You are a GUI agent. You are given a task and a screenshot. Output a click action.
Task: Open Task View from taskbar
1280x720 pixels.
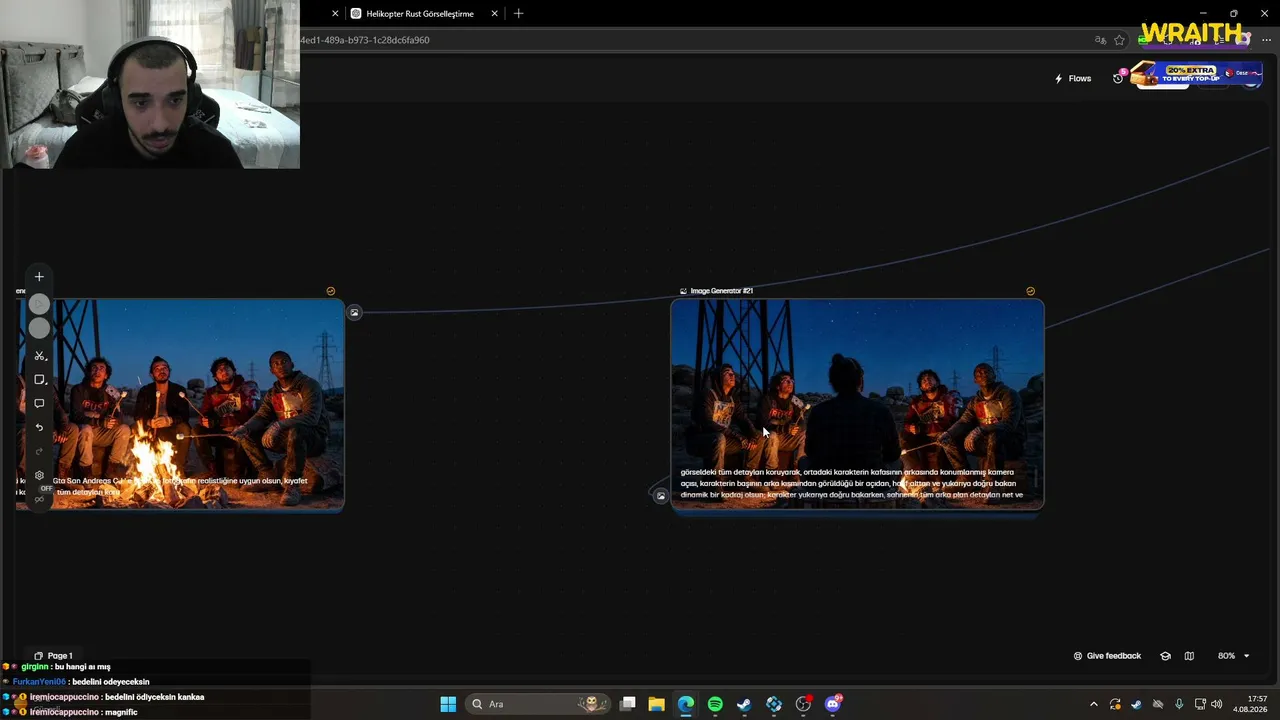pyautogui.click(x=628, y=704)
